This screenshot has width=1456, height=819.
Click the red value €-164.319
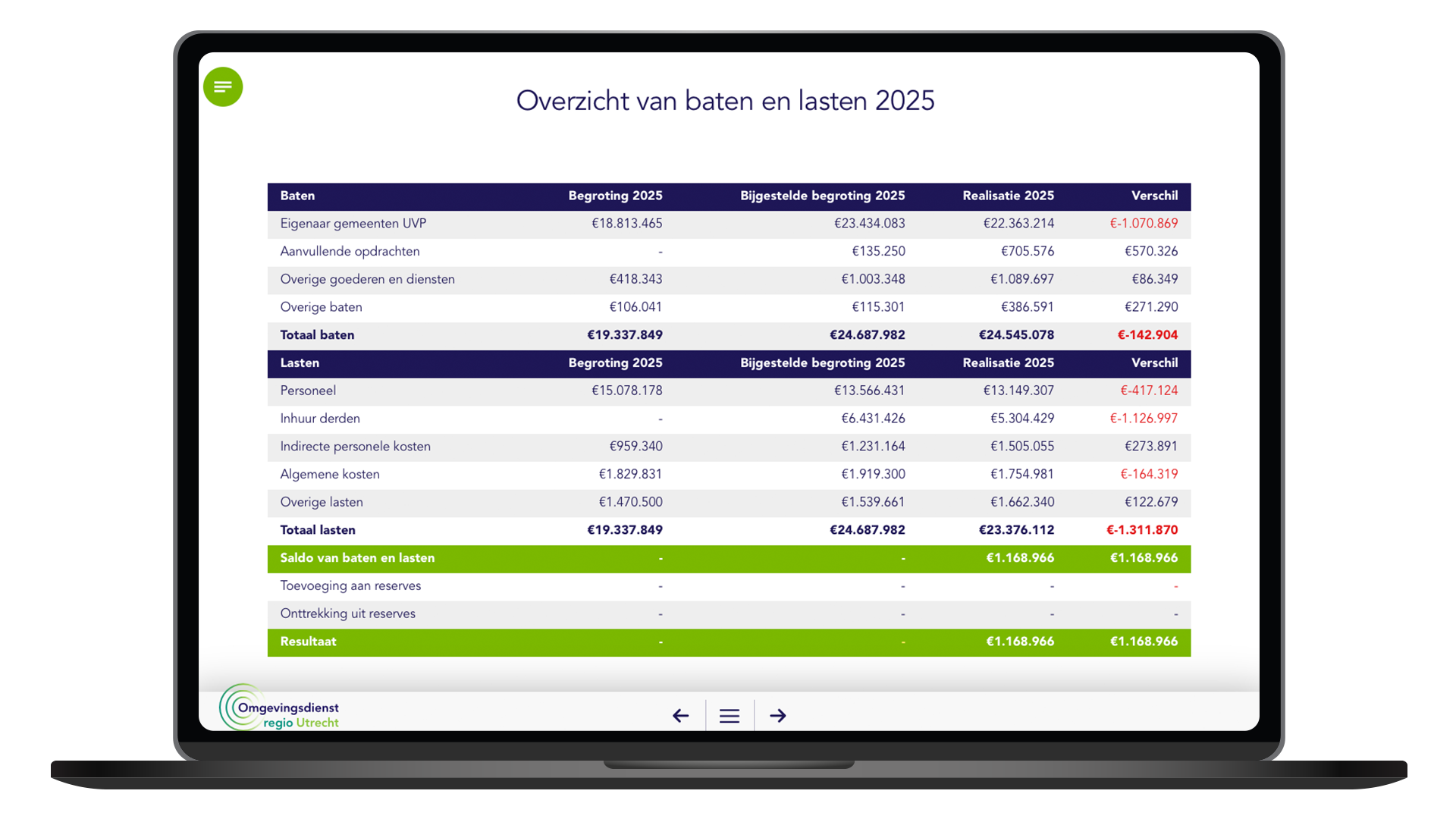[1149, 474]
